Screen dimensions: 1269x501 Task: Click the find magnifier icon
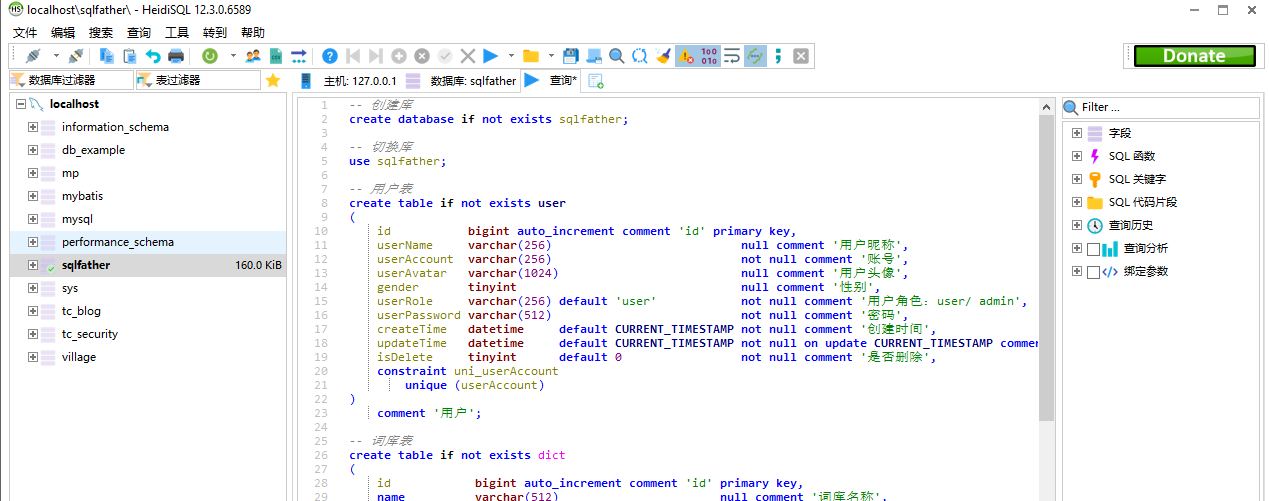617,56
